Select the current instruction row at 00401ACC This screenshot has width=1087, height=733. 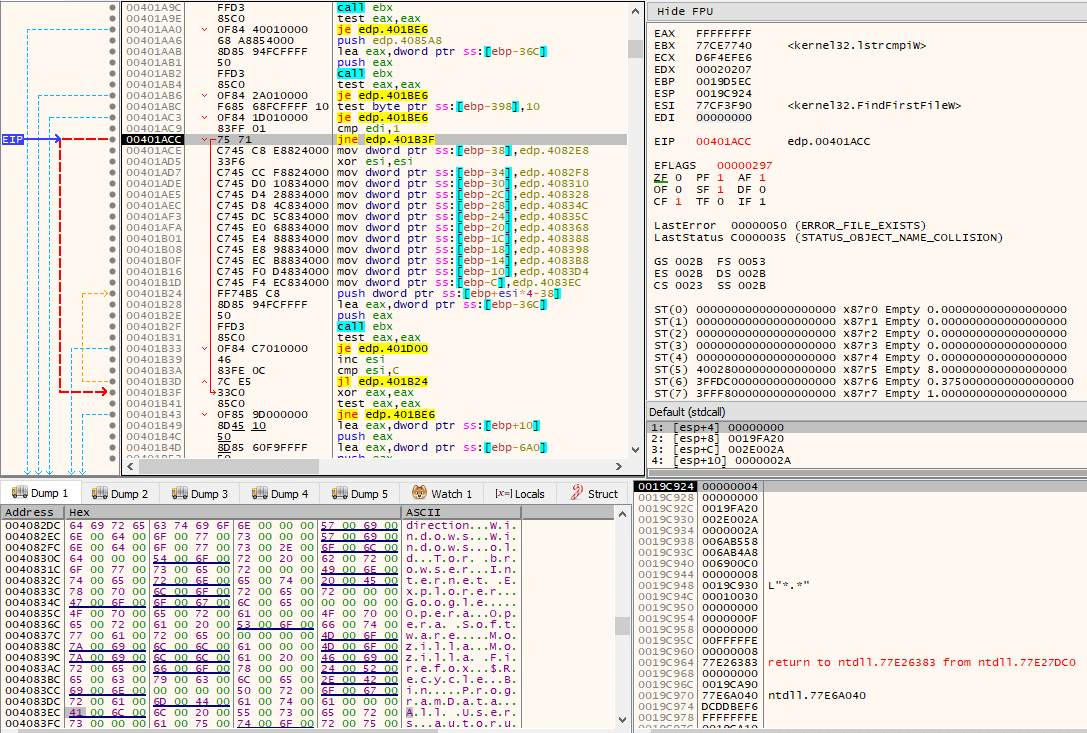click(374, 139)
